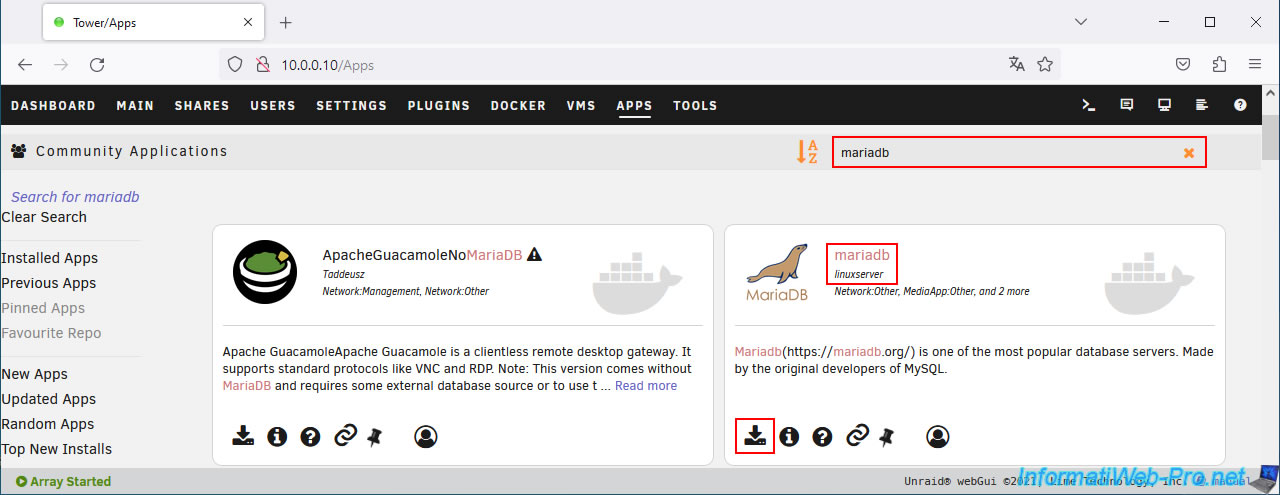The width and height of the screenshot is (1280, 495).
Task: Pin the mariadb app
Action: point(886,436)
